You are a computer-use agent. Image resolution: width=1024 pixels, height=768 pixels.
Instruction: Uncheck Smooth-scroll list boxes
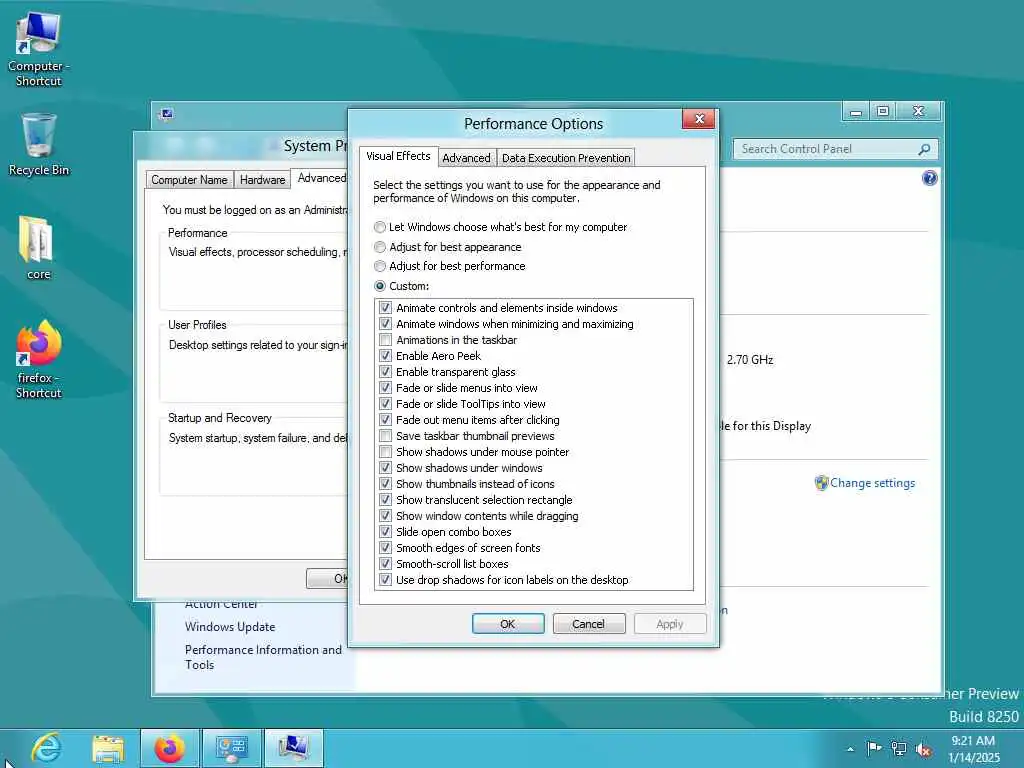point(385,564)
